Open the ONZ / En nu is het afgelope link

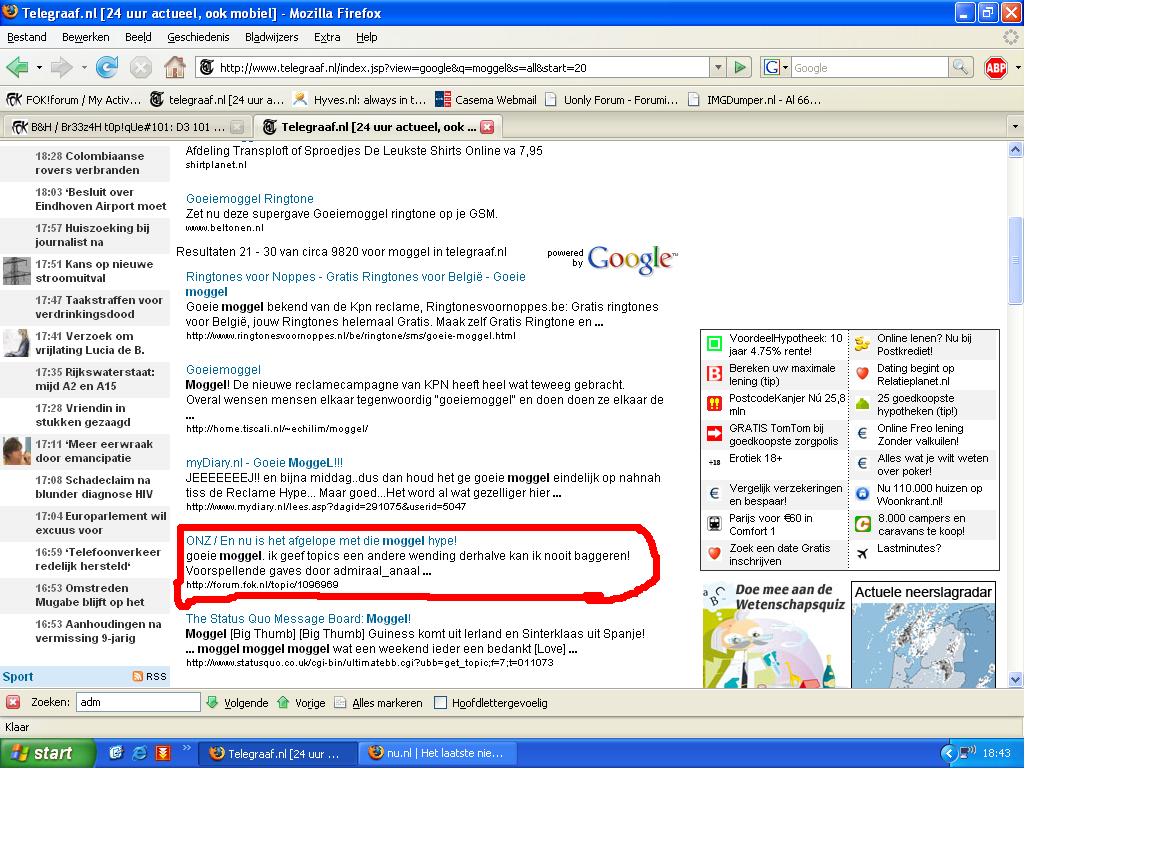click(321, 540)
